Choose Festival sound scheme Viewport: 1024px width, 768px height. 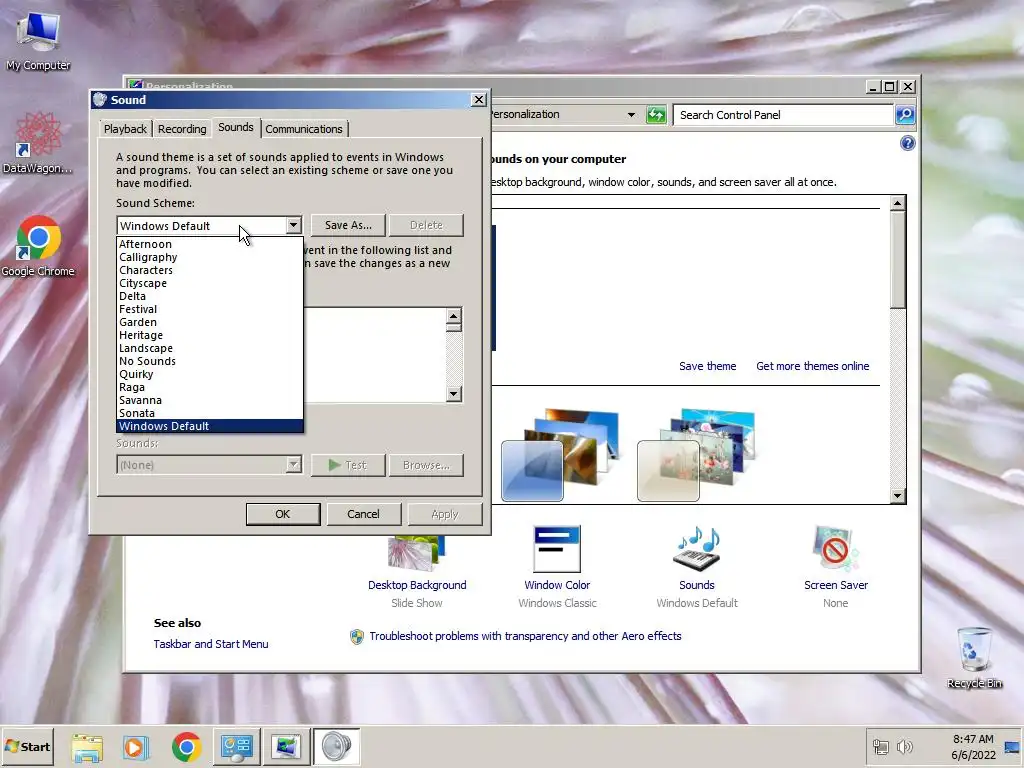pos(210,310)
